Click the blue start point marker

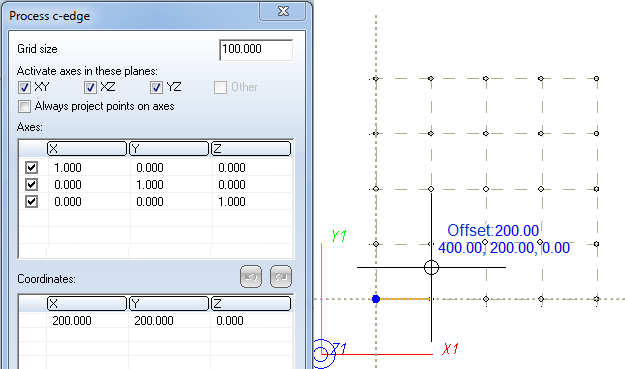(x=375, y=299)
